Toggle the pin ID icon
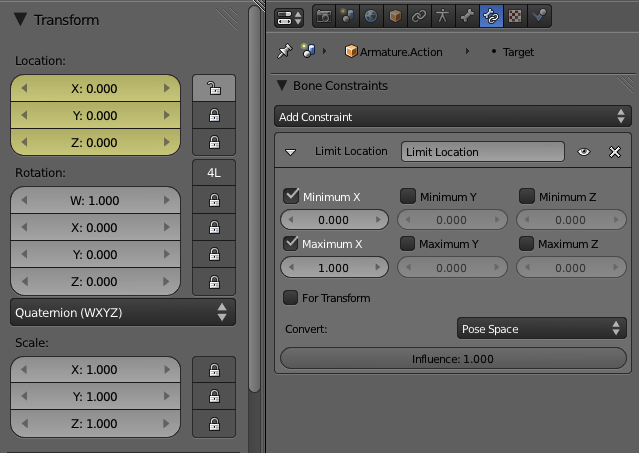The image size is (639, 453). tap(284, 52)
